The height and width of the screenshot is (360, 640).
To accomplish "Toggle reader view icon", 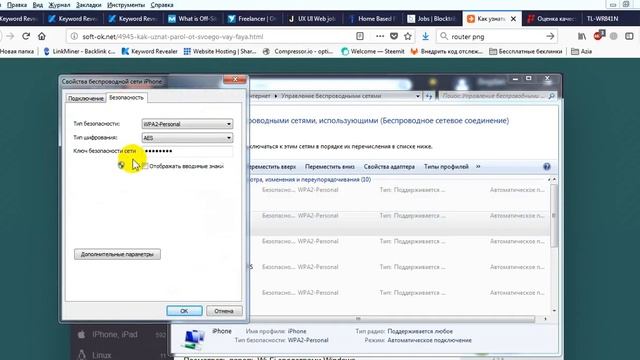I will click(360, 36).
